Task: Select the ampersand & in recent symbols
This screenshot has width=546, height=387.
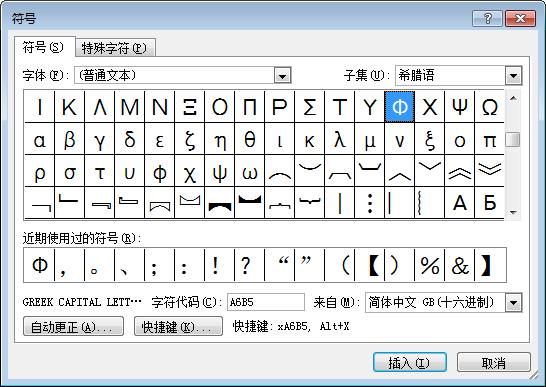Action: click(x=460, y=265)
